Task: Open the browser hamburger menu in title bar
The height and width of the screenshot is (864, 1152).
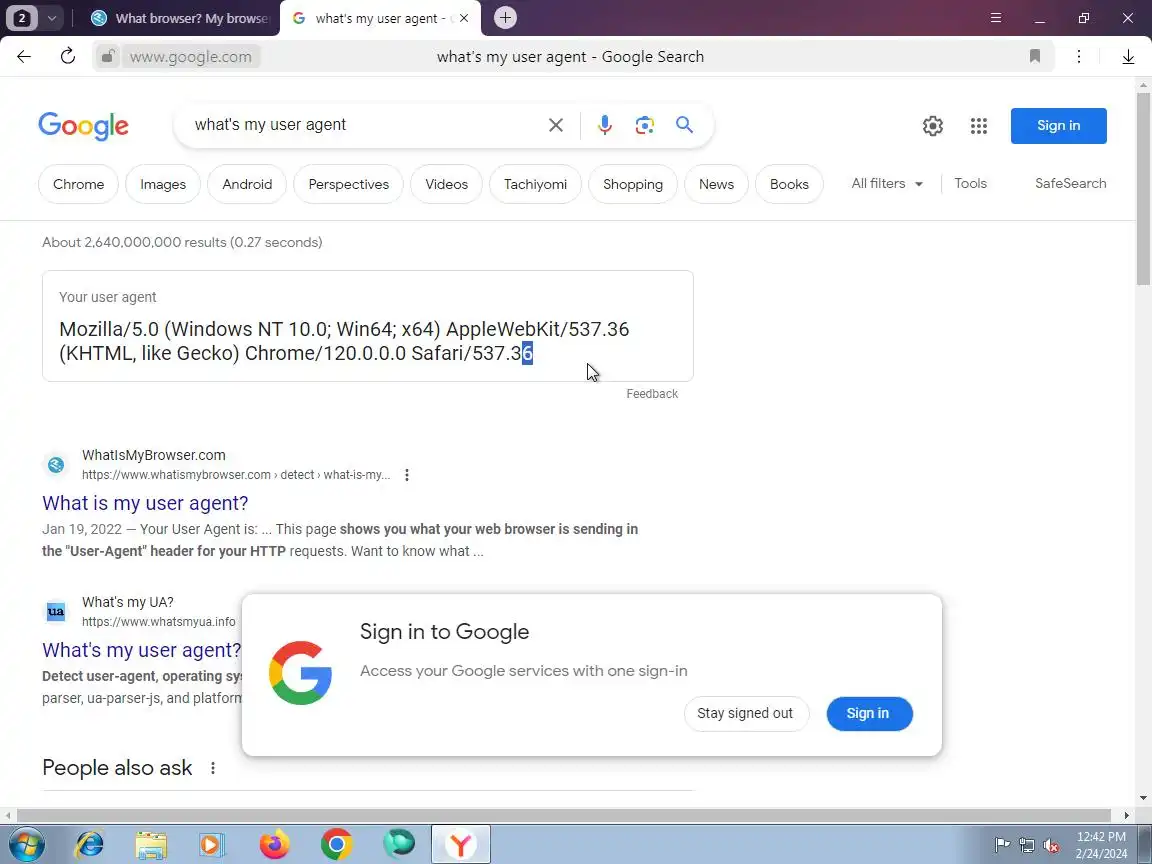Action: (996, 18)
